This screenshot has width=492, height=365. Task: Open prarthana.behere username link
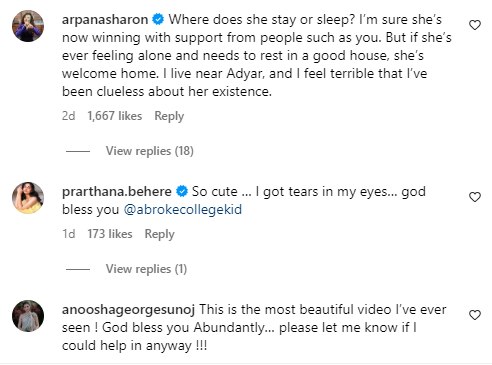(x=117, y=191)
